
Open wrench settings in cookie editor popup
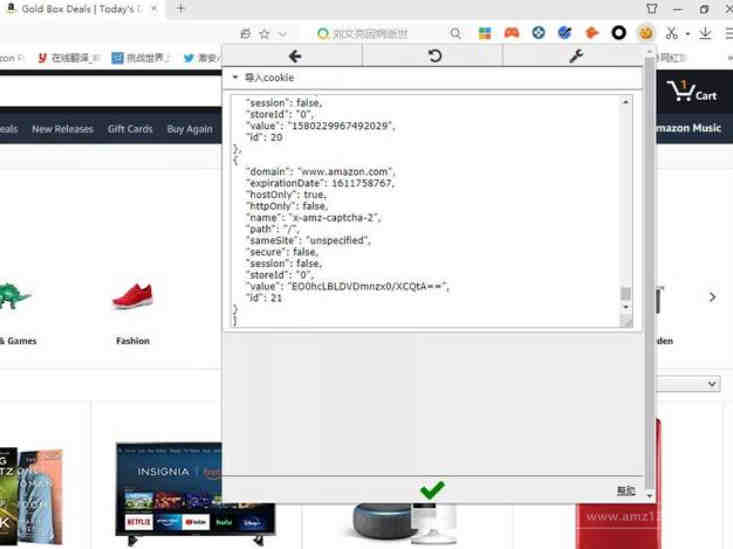[575, 56]
